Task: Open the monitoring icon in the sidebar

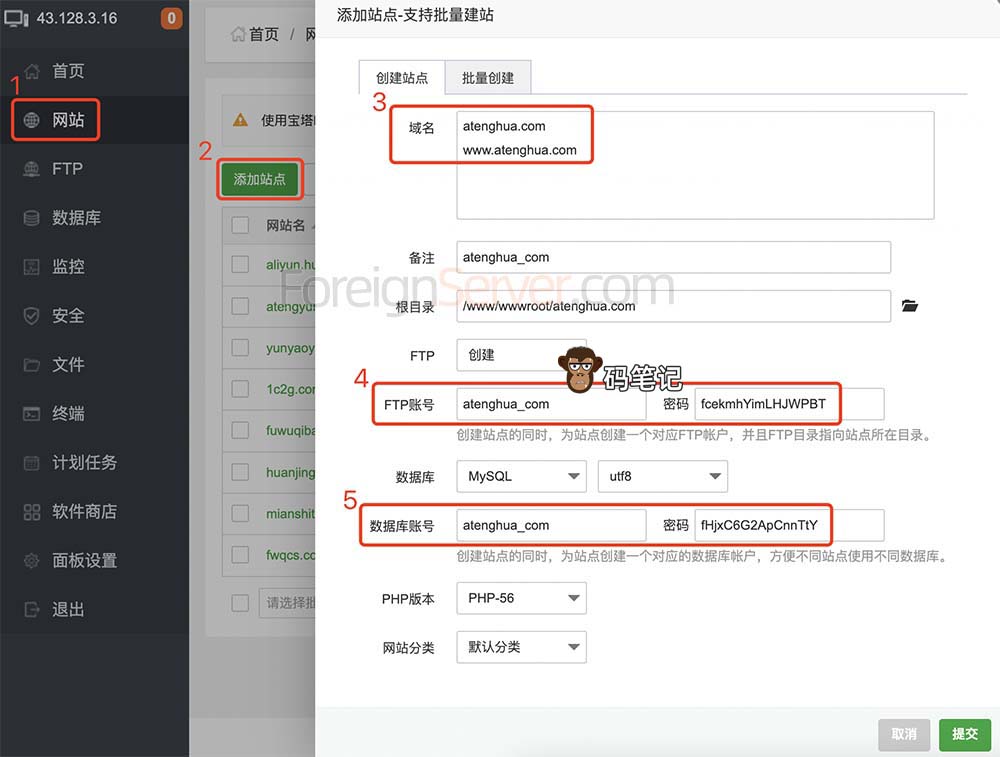Action: [x=32, y=267]
